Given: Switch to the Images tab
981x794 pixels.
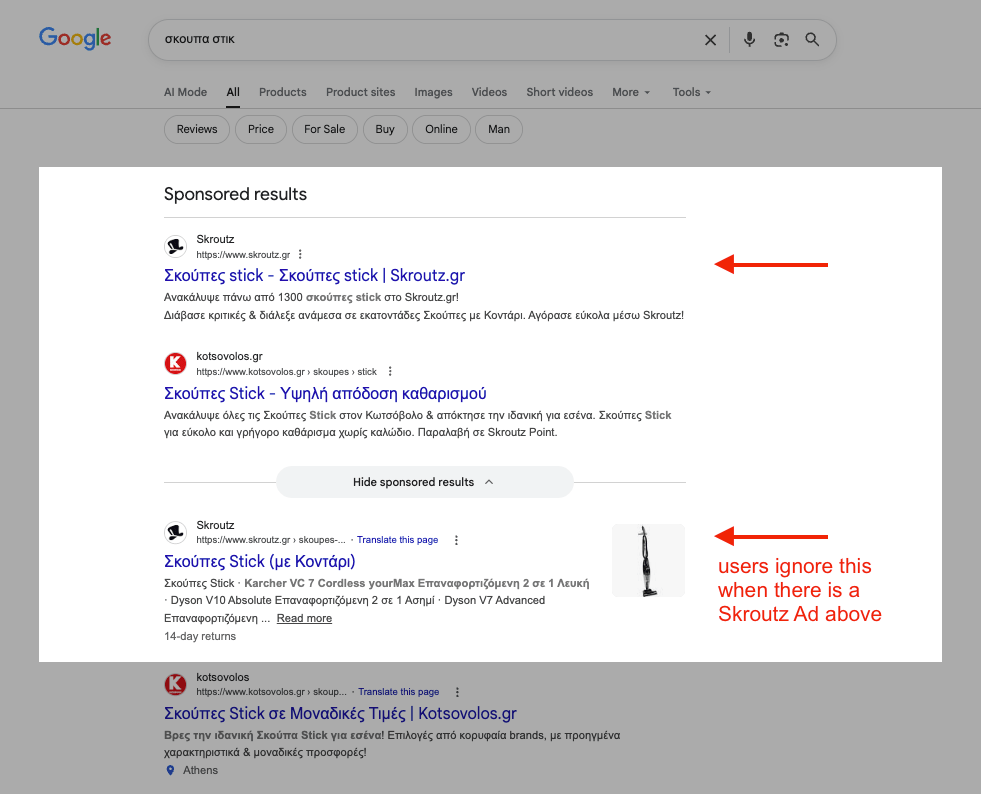Looking at the screenshot, I should coord(433,92).
